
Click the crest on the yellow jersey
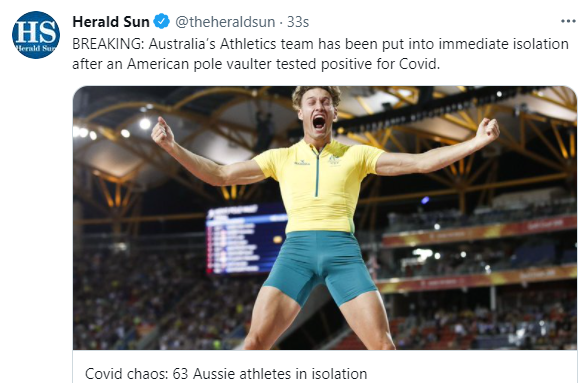334,160
